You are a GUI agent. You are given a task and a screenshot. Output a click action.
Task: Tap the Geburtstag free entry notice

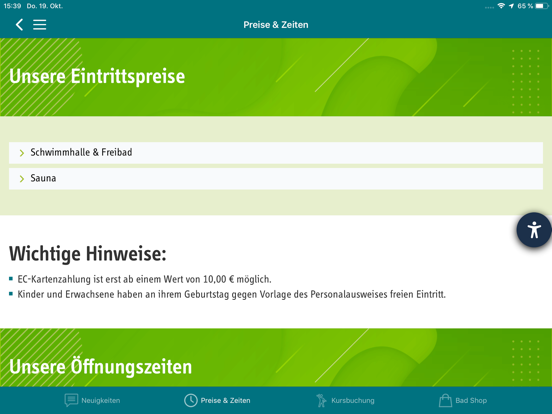[232, 294]
